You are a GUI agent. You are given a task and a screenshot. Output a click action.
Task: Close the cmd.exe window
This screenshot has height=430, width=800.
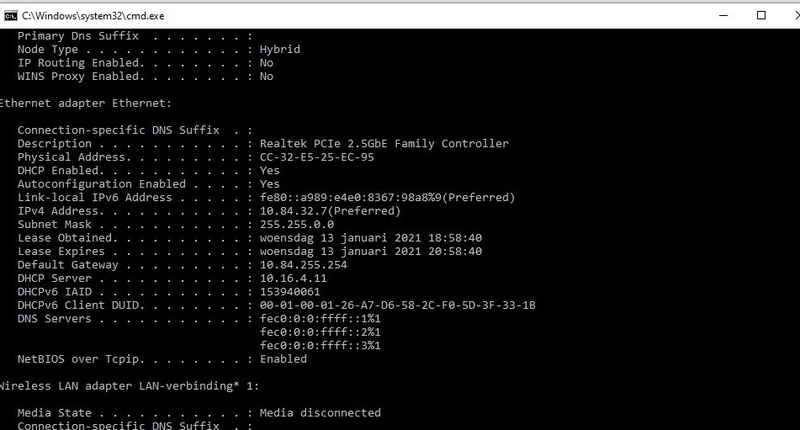tap(790, 16)
